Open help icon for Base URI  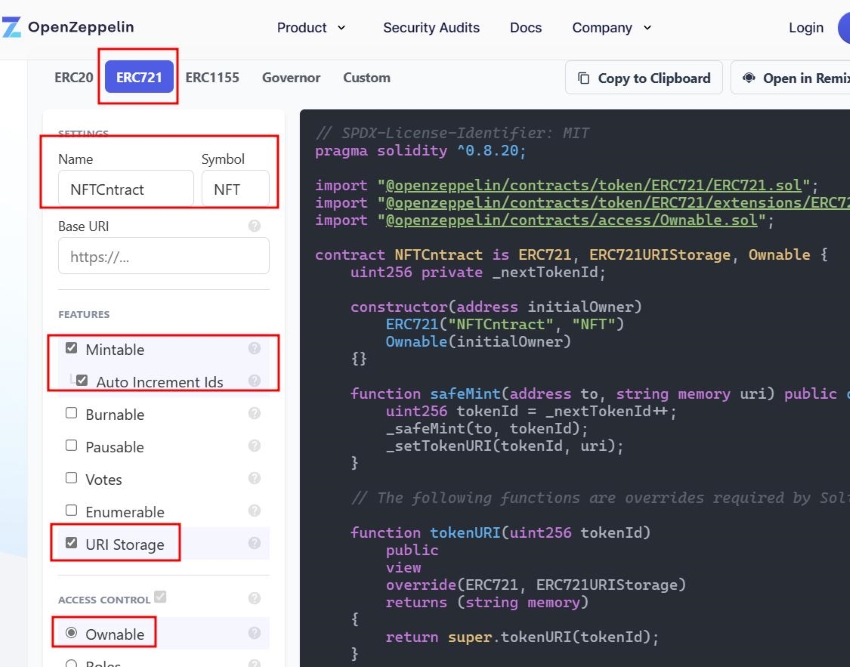[254, 226]
